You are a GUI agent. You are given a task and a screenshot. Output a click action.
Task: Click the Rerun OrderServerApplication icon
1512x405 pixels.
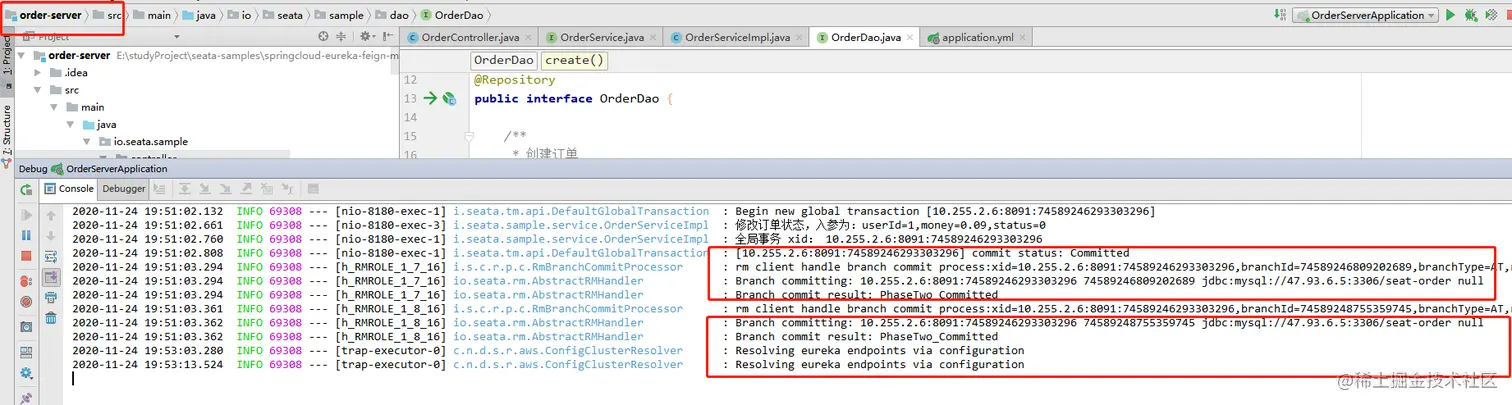[x=26, y=189]
